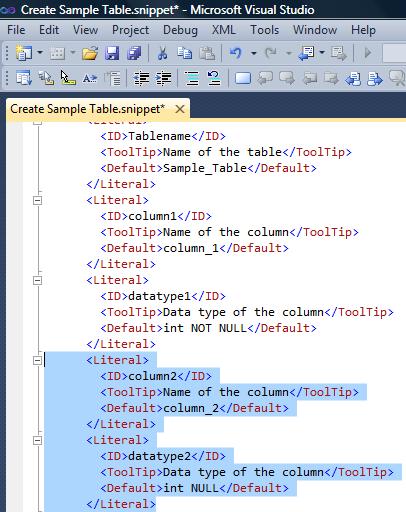Click the Copy toolbar icon

click(184, 53)
